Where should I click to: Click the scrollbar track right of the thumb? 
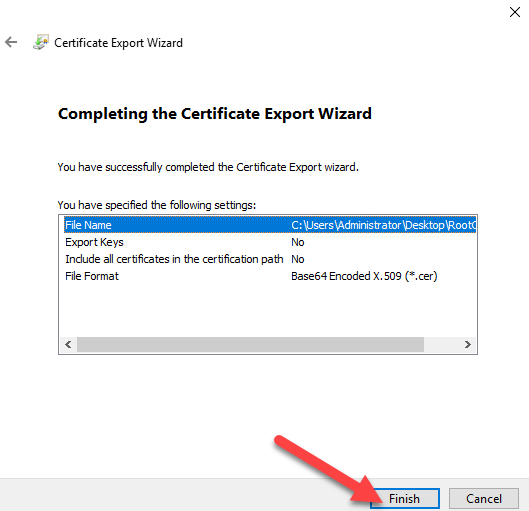click(441, 344)
